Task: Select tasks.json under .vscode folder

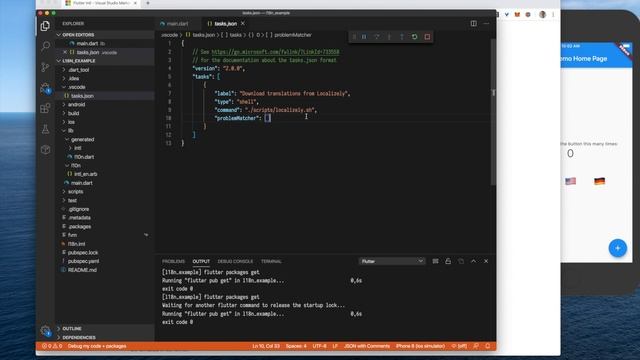Action: (82, 96)
